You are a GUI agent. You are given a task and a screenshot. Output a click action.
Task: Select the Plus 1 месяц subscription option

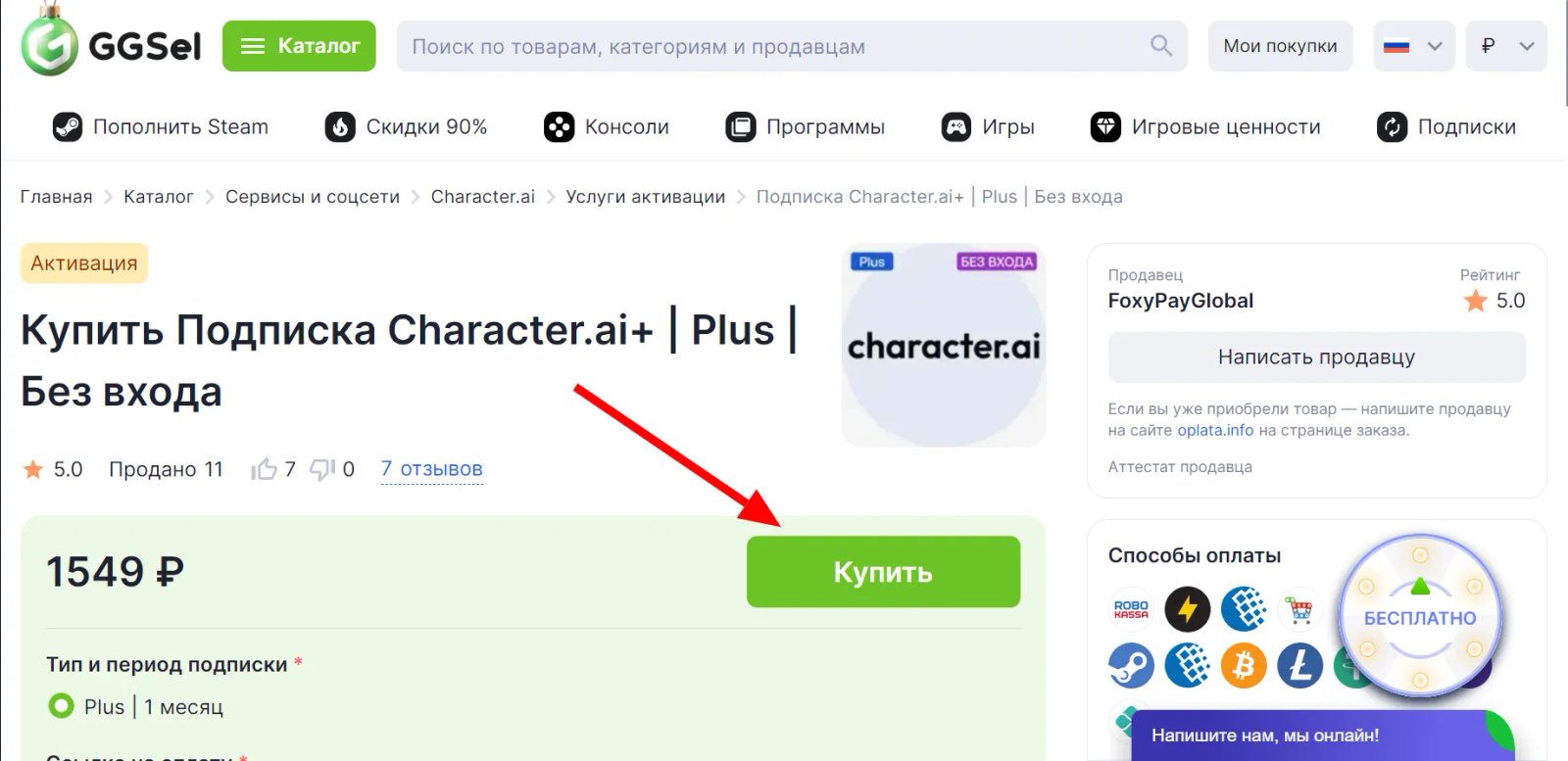click(62, 705)
